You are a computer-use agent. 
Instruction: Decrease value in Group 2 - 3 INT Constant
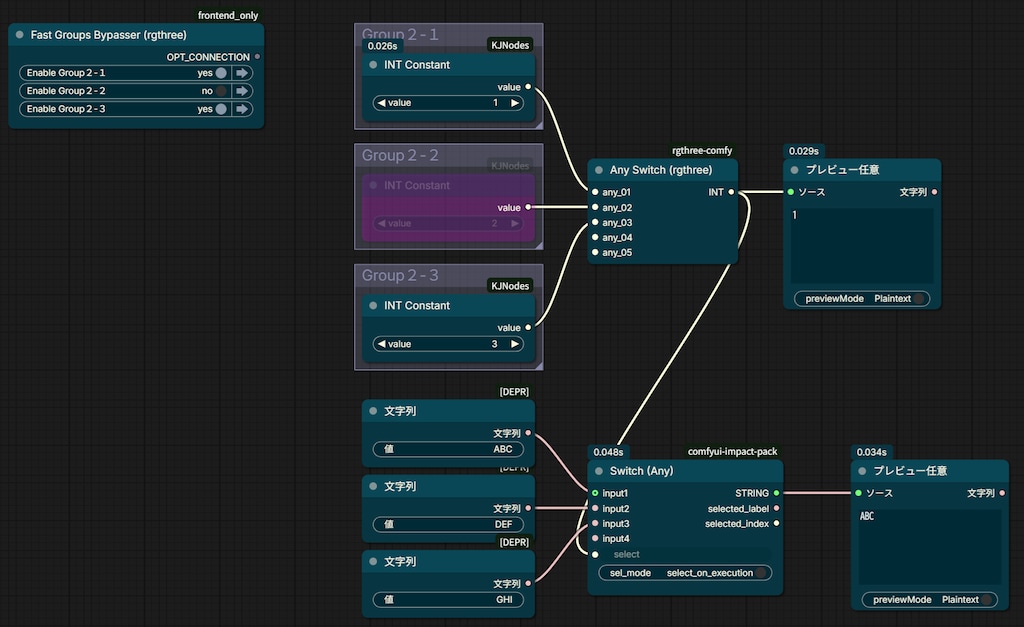coord(381,344)
